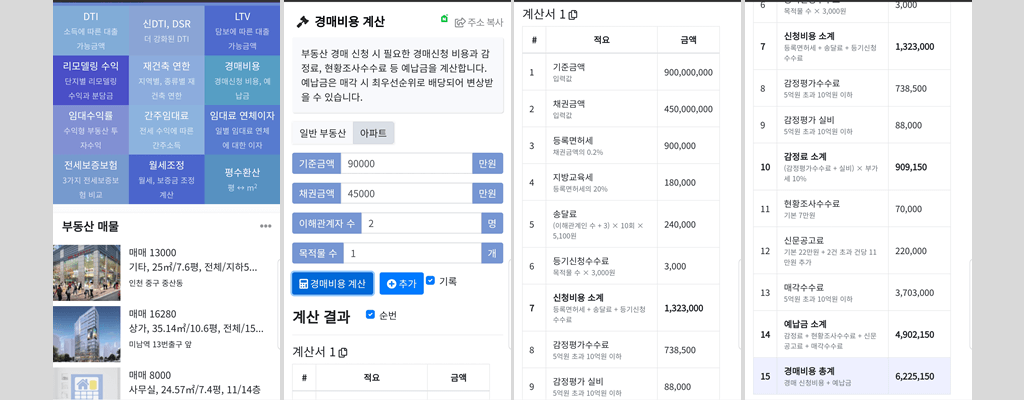This screenshot has height=400, width=1024.
Task: Click the 계산 결과 heading
Action: tap(321, 317)
